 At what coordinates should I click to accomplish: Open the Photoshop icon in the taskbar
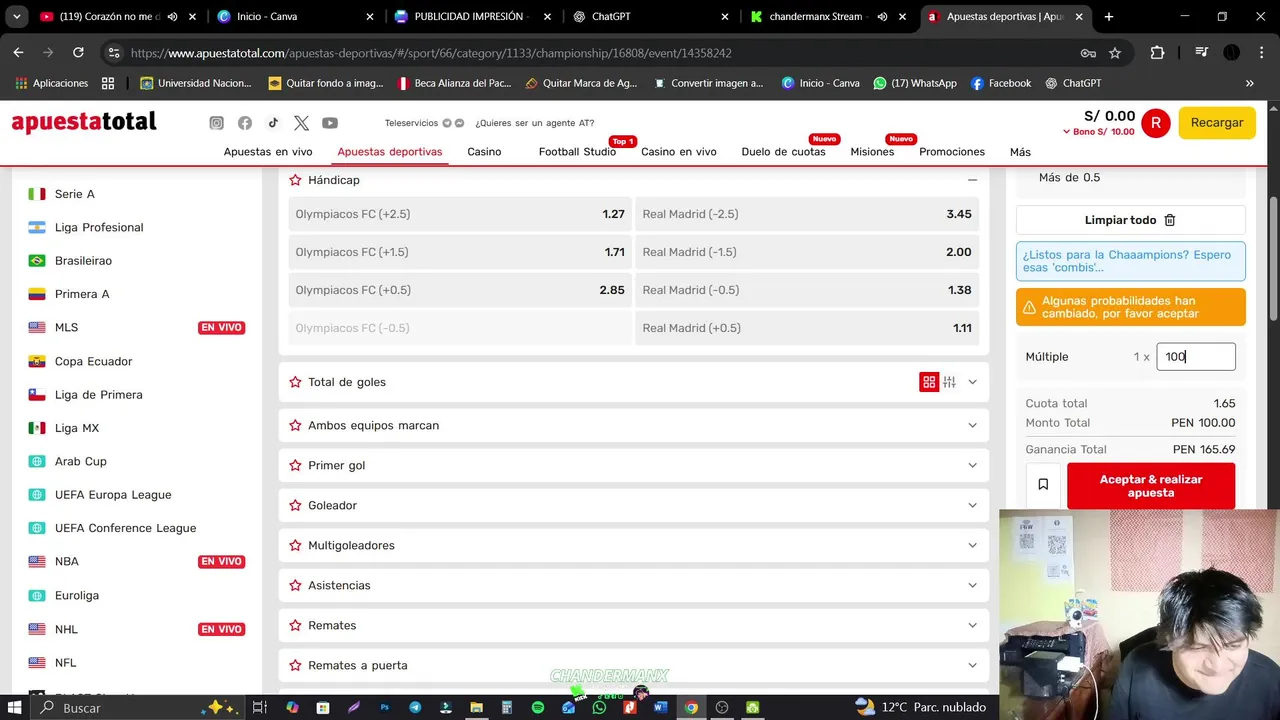[384, 707]
